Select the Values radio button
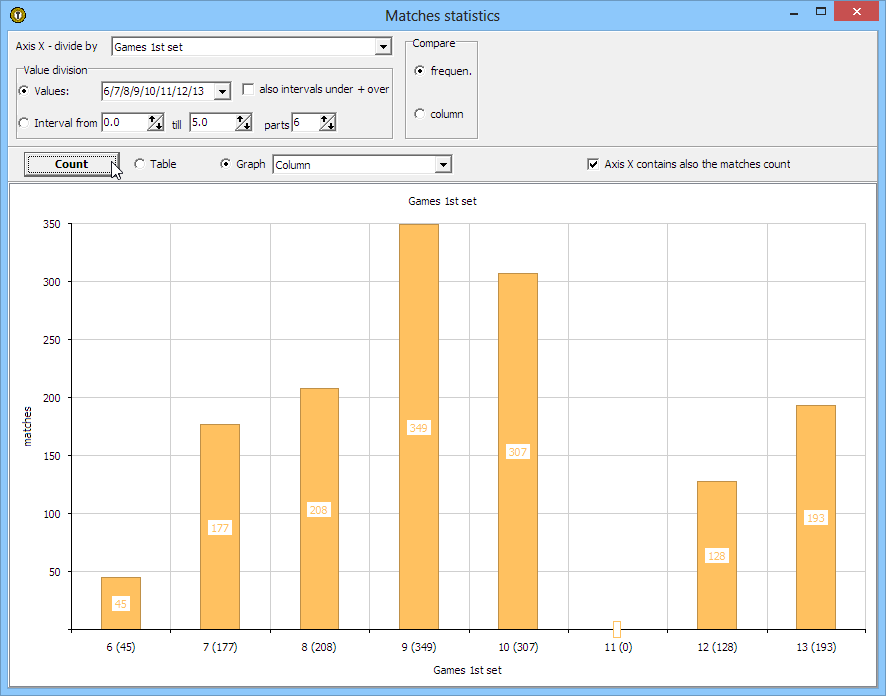This screenshot has height=696, width=886. coord(25,91)
